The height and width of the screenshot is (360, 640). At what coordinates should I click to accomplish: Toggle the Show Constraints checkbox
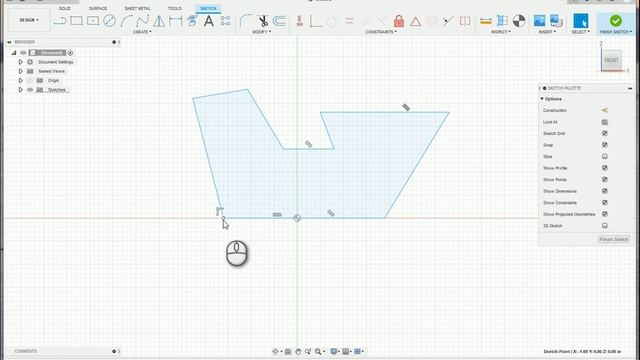[604, 202]
